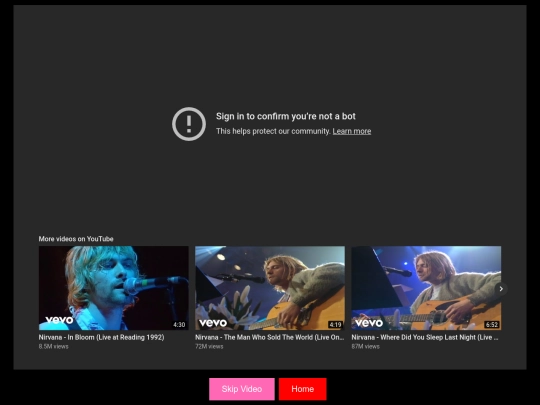Show next videos with the right chevron
Screen dimensions: 540x405
pyautogui.click(x=501, y=289)
